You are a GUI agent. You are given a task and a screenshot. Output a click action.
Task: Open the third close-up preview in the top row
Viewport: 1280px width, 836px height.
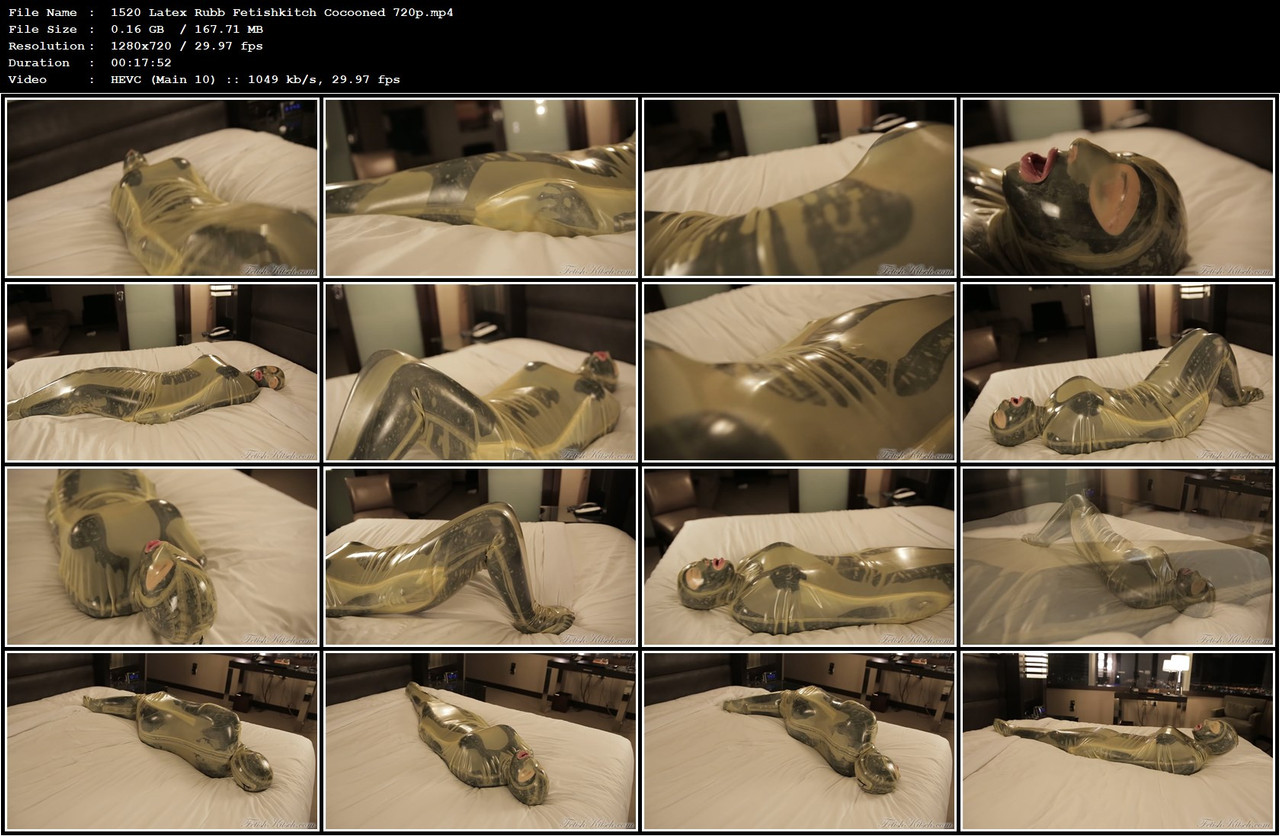click(x=800, y=187)
